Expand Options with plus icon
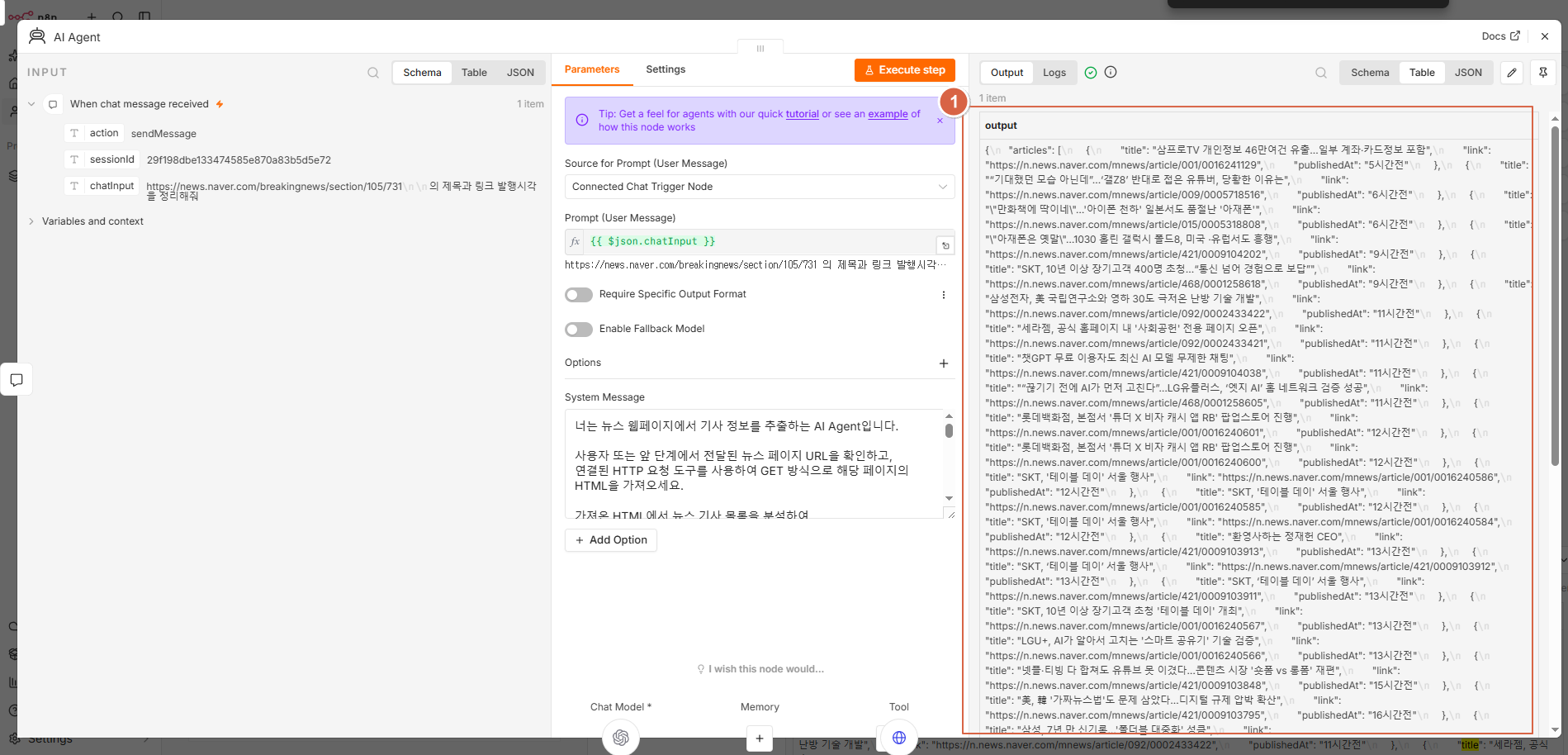This screenshot has height=755, width=1568. 944,363
